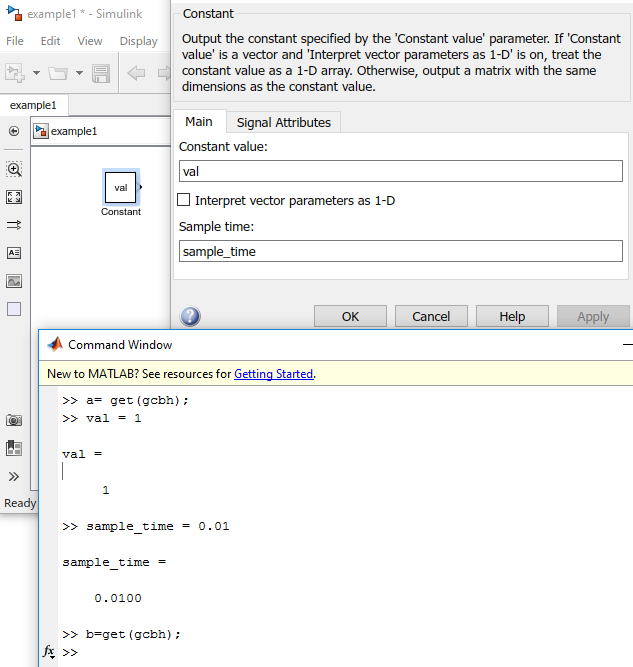Open the Display menu
The height and width of the screenshot is (667, 633).
tap(138, 41)
